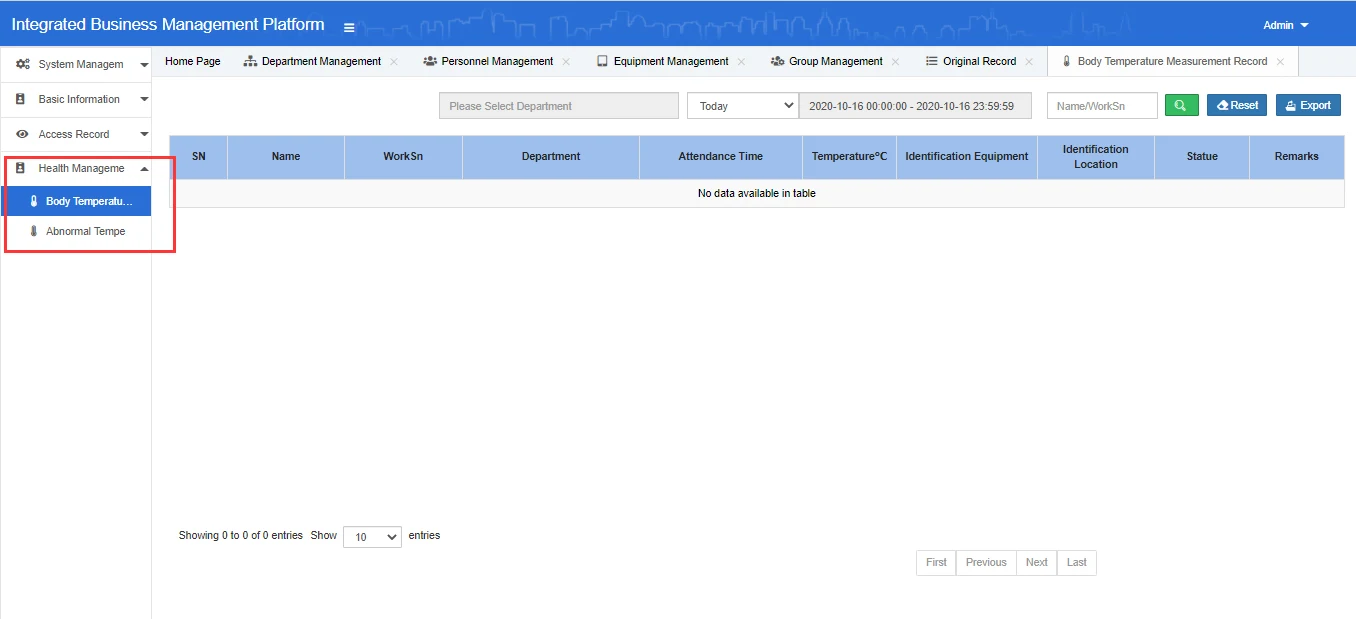Image resolution: width=1356 pixels, height=619 pixels.
Task: Open the entries per page dropdown
Action: tap(372, 537)
